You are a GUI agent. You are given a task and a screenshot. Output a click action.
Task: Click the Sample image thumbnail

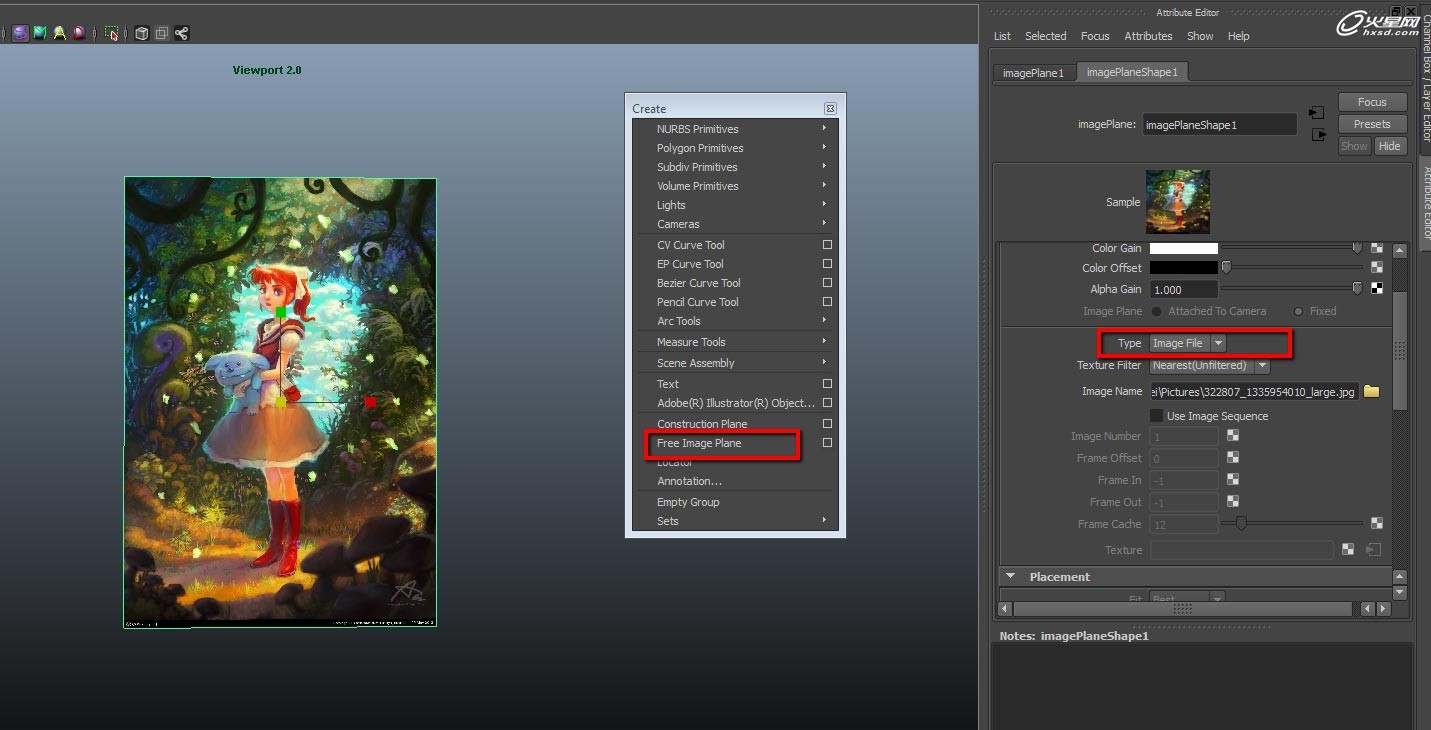1178,202
